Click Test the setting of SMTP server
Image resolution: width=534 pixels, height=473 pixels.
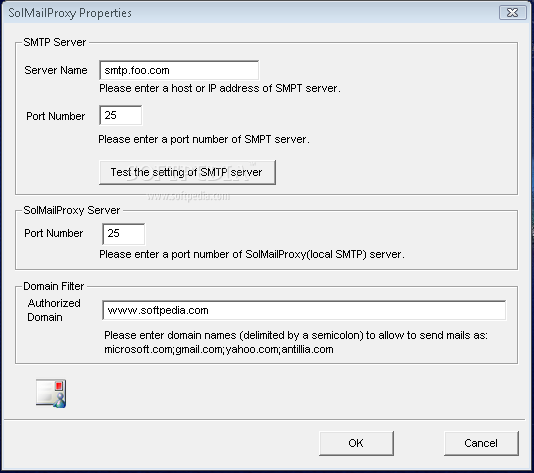click(187, 172)
